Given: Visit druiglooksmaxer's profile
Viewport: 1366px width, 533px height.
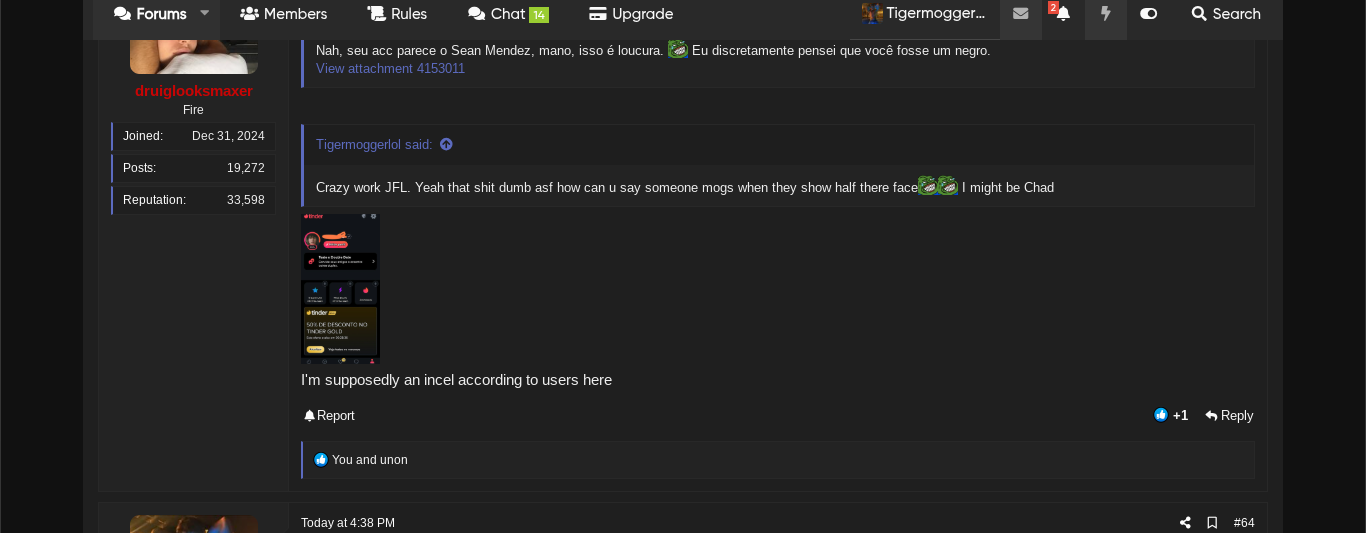Looking at the screenshot, I should (x=194, y=91).
